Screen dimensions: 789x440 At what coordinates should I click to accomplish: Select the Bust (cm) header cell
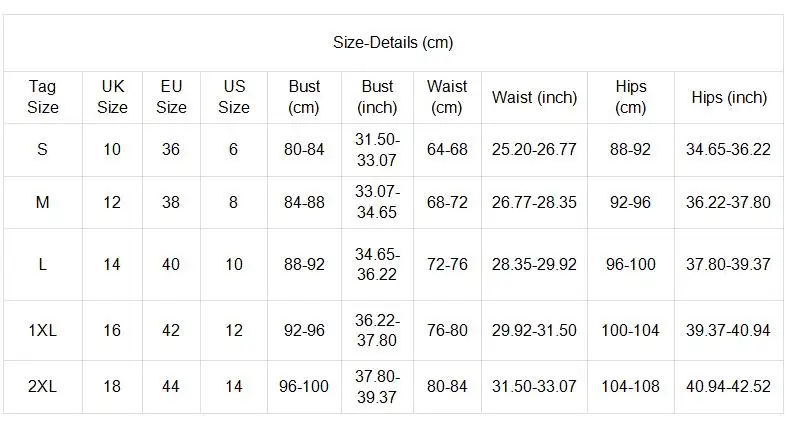304,97
